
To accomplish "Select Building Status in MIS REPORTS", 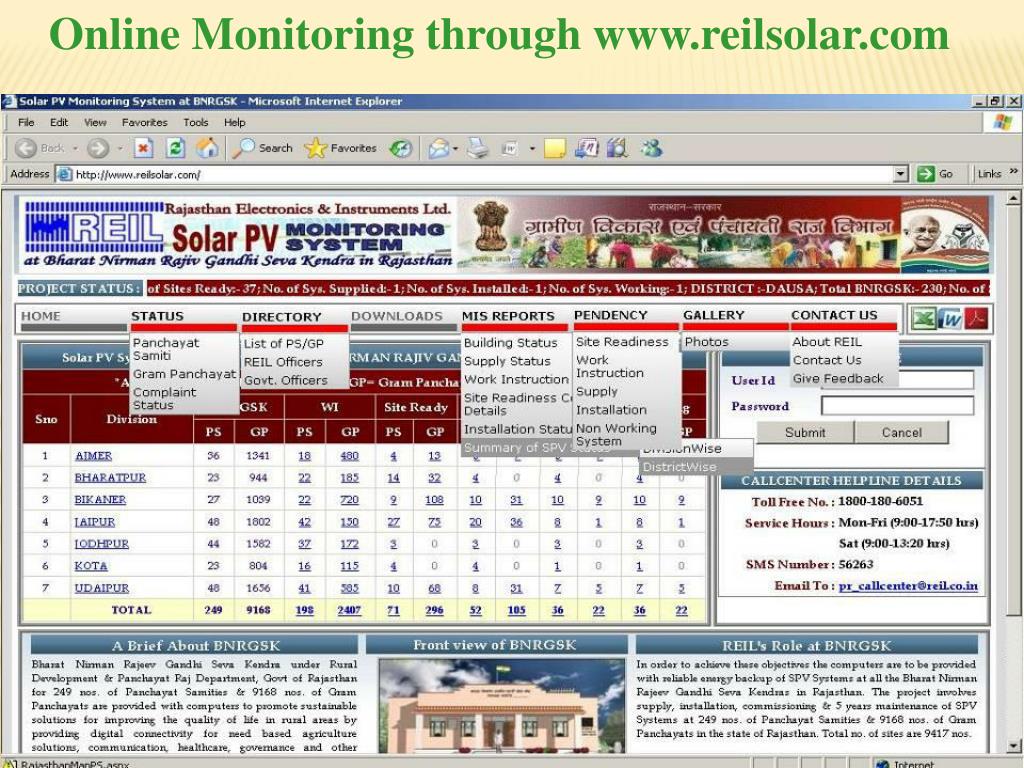I will pos(511,343).
